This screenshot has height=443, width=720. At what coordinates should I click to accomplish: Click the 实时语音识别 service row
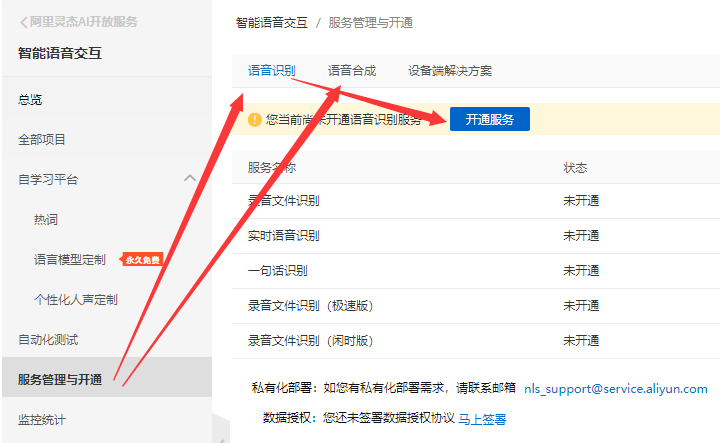476,236
